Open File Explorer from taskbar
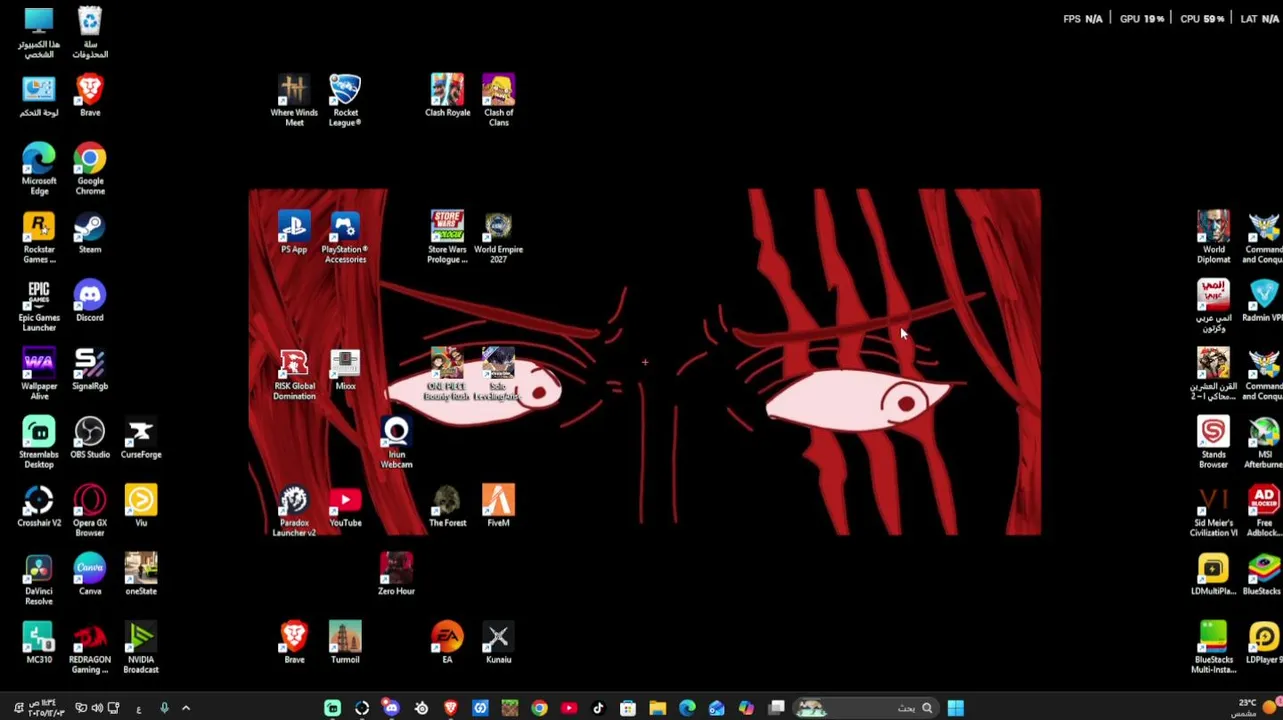Image resolution: width=1283 pixels, height=720 pixels. 657,708
